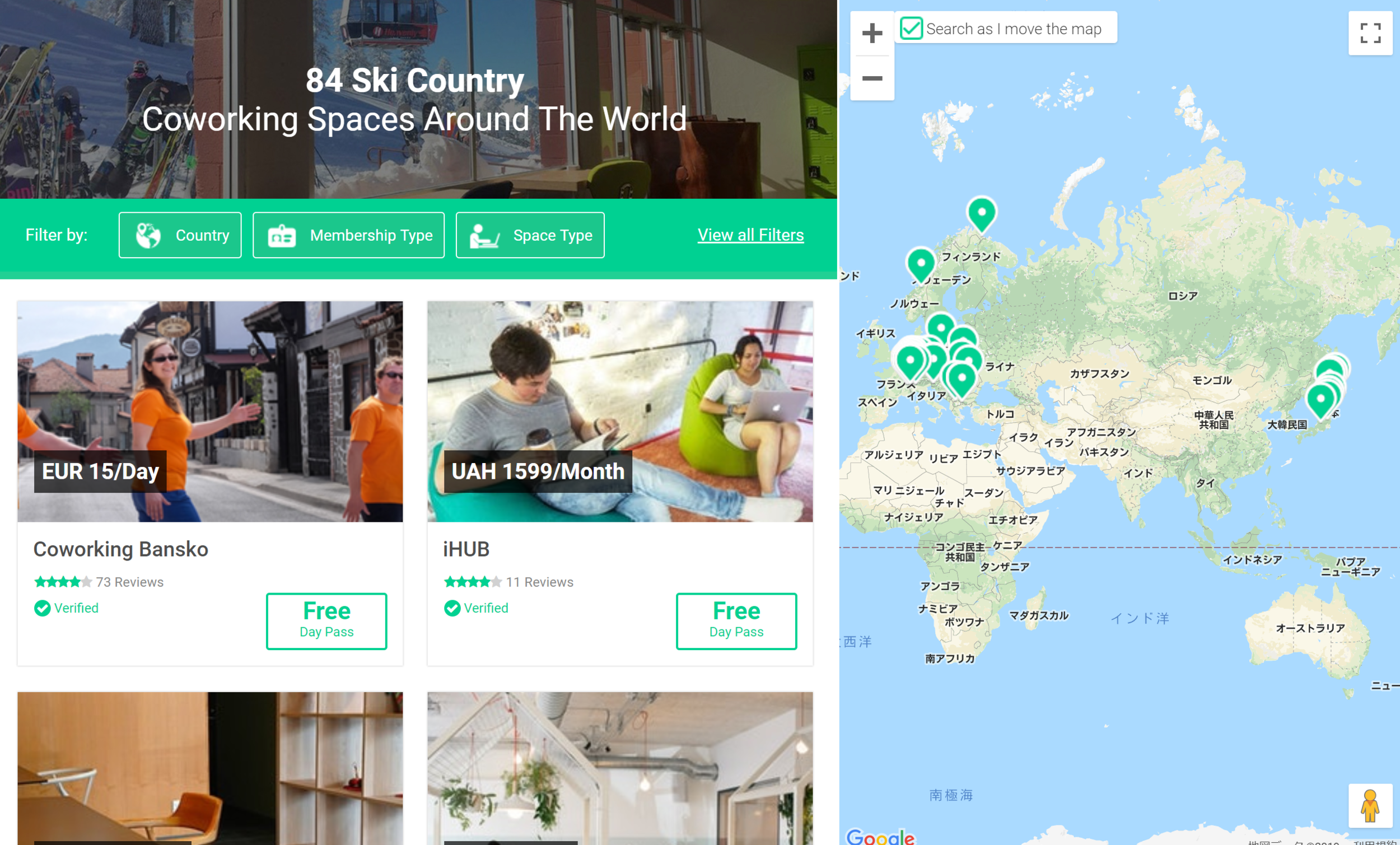This screenshot has width=1400, height=845.
Task: Open the Coworking Bansko listing title
Action: point(120,549)
